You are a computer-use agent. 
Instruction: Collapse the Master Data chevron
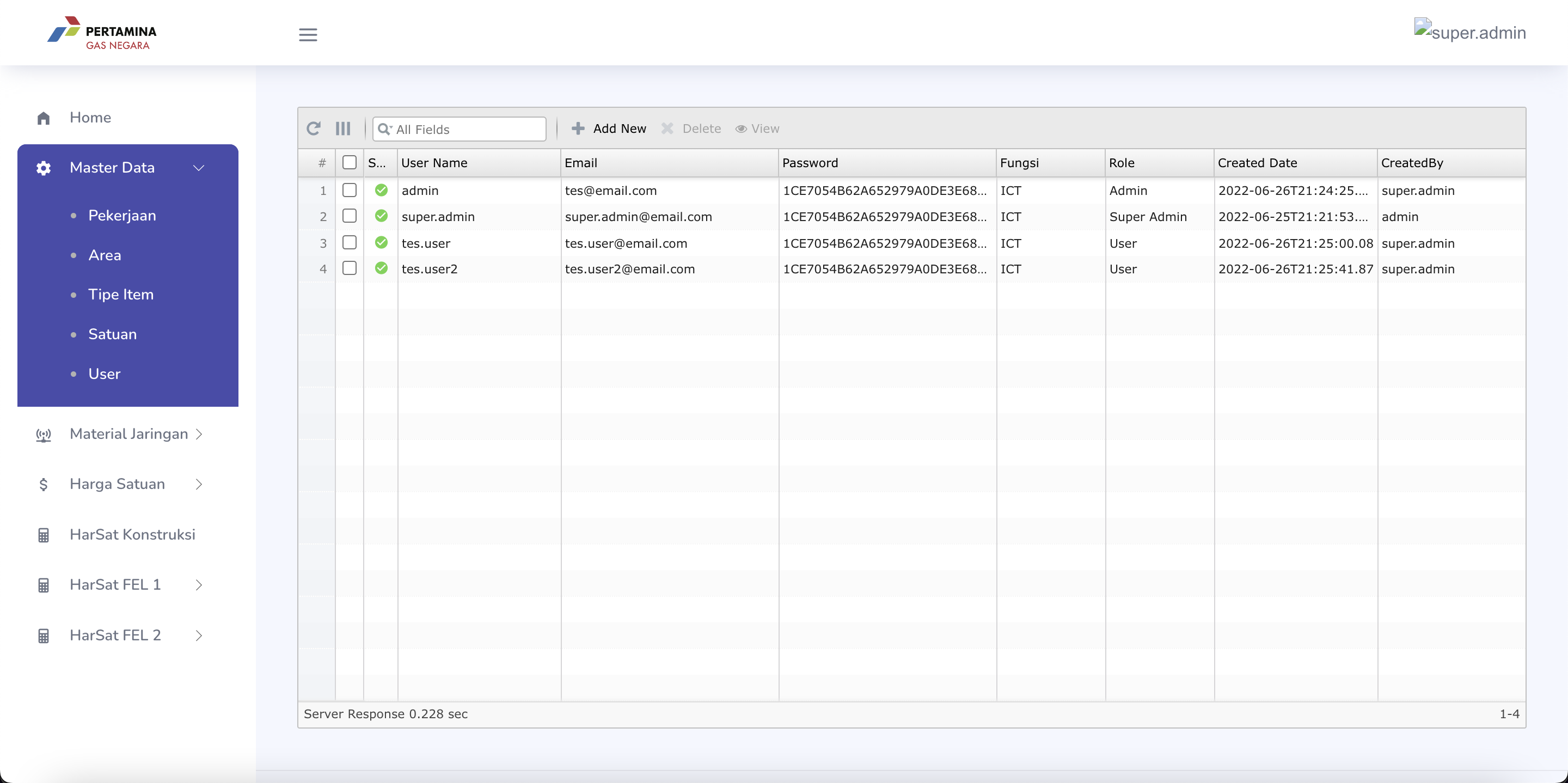click(198, 168)
